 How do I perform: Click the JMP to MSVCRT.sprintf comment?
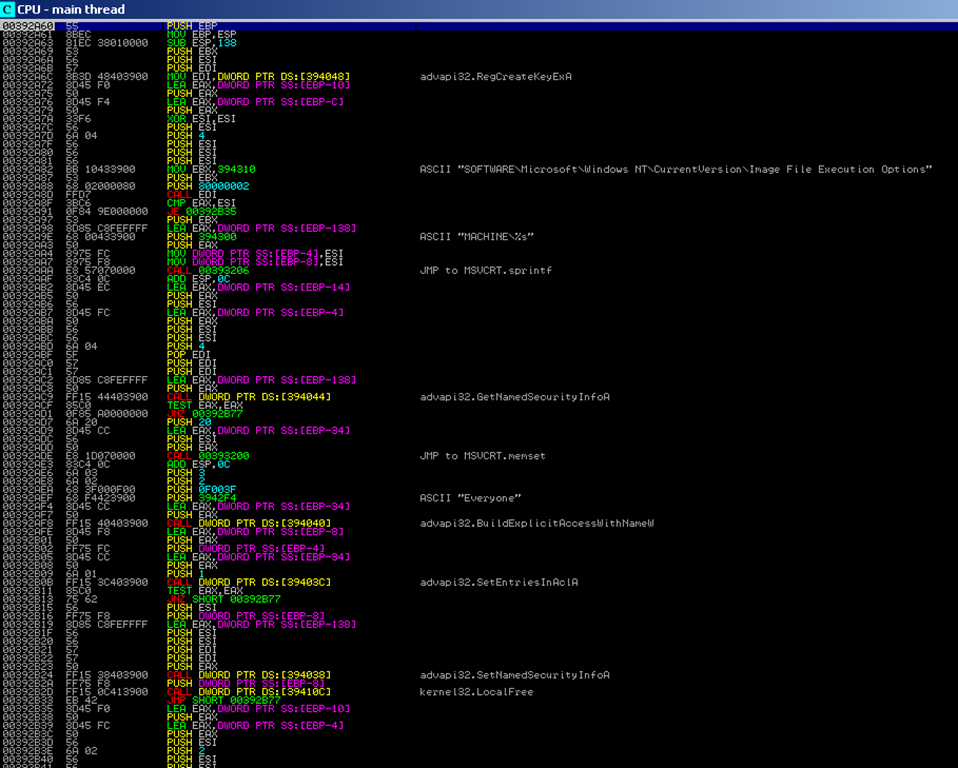coord(485,270)
